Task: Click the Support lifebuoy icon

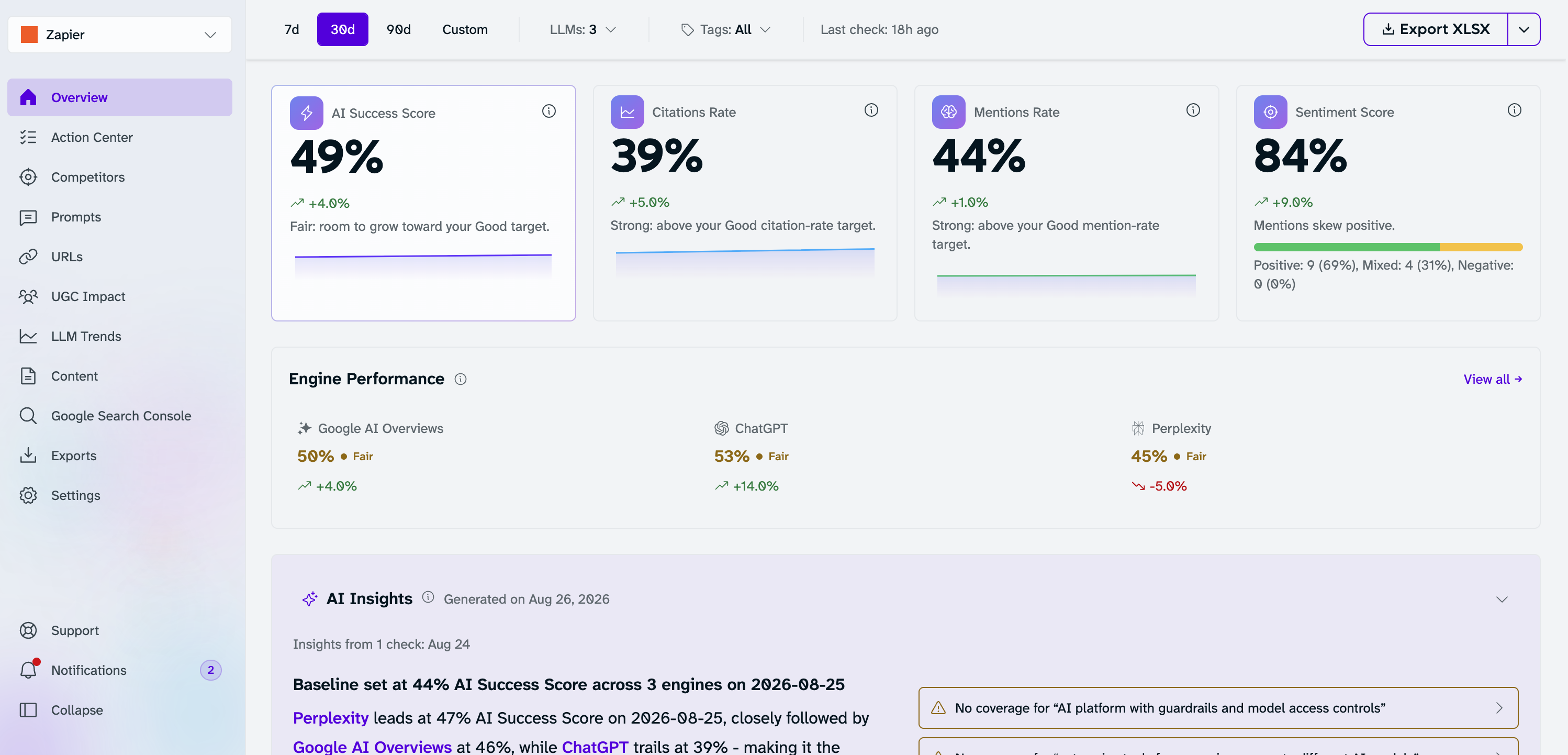Action: 28,630
